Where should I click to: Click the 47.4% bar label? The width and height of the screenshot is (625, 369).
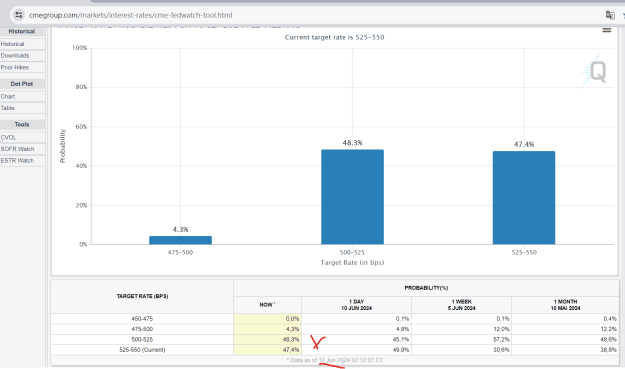point(524,144)
